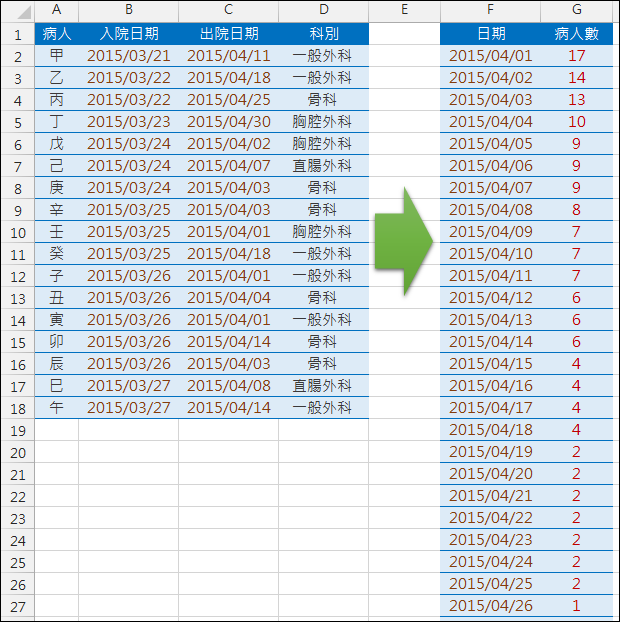The height and width of the screenshot is (622, 620).
Task: Click admission date 2015/03/23
Action: point(129,122)
